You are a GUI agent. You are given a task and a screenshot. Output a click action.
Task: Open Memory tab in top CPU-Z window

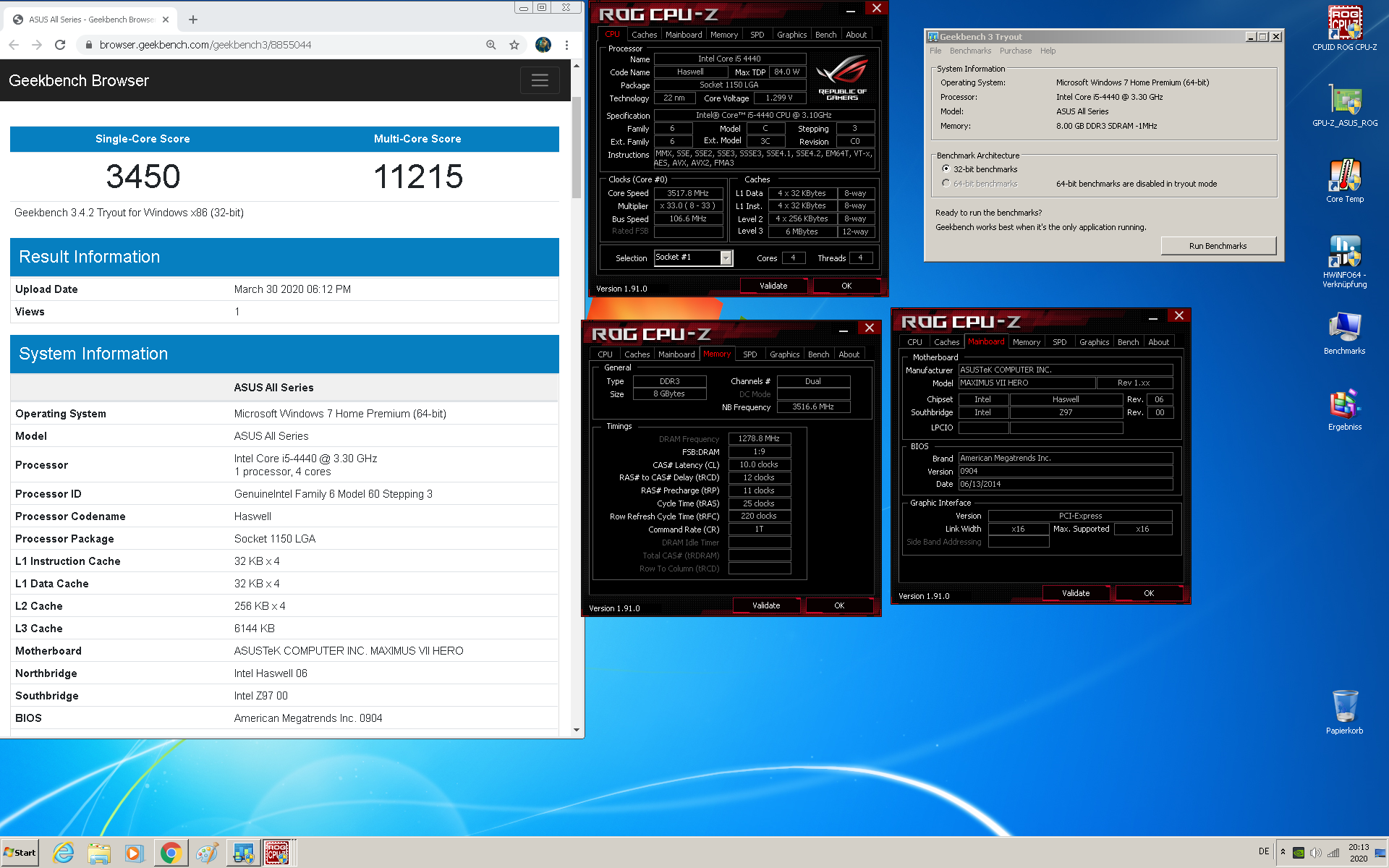724,35
